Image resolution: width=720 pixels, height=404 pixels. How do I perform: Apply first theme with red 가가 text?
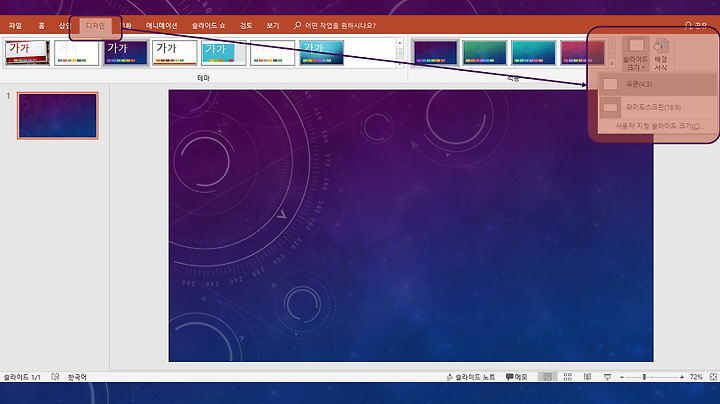(28, 53)
